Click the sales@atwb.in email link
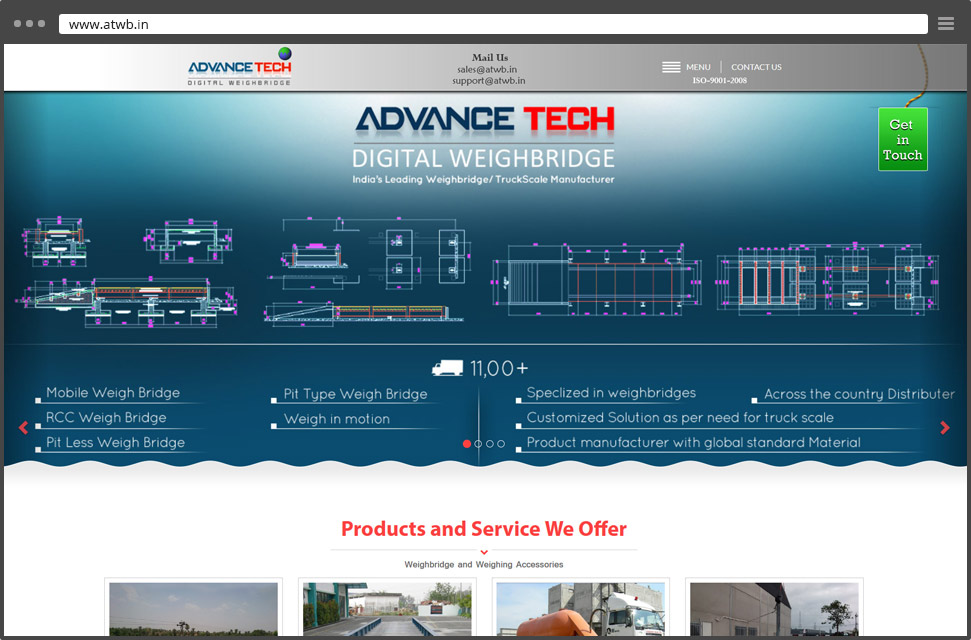The image size is (971, 640). pyautogui.click(x=487, y=69)
